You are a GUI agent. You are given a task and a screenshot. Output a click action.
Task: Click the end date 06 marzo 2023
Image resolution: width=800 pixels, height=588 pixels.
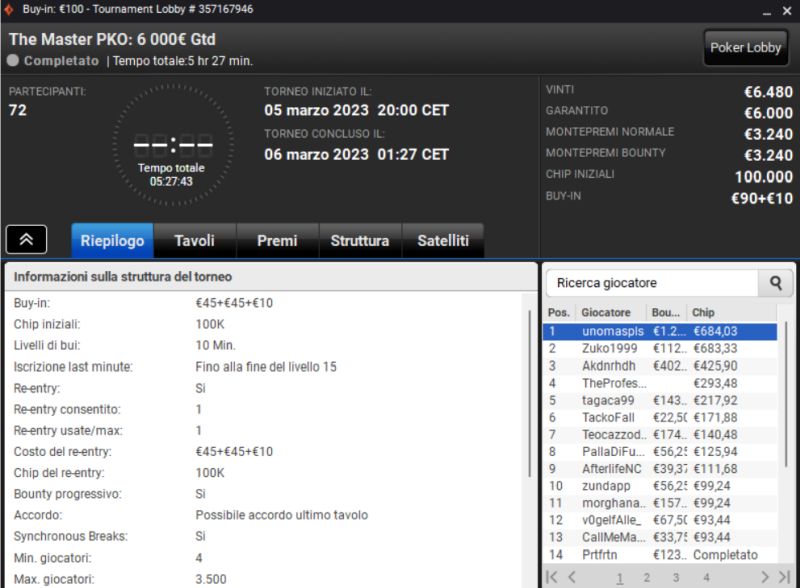[x=316, y=154]
